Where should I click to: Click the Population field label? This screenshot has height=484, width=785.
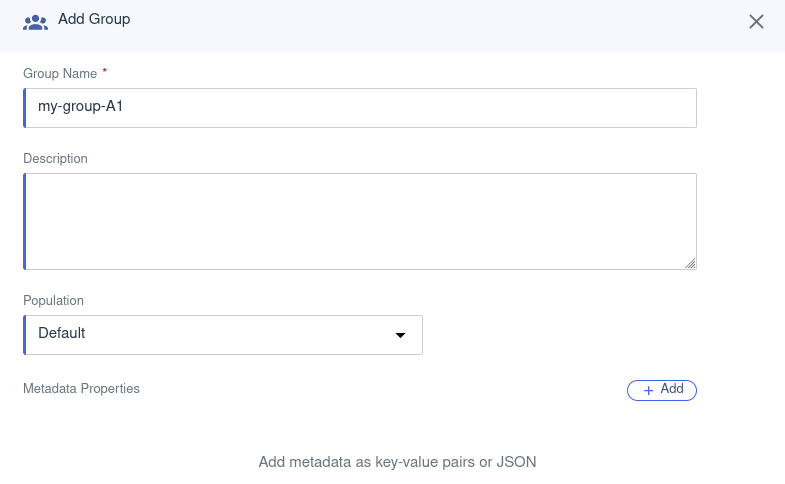(x=53, y=300)
